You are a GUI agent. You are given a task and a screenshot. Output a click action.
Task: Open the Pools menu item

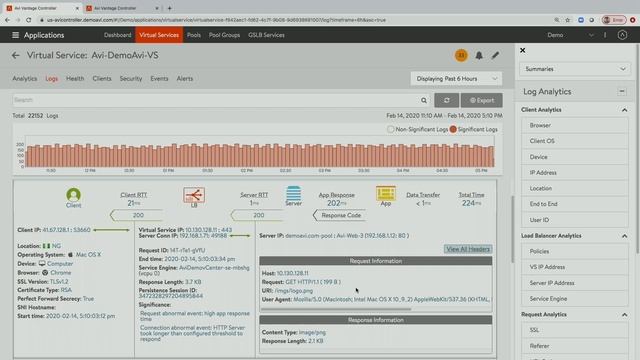click(x=194, y=35)
